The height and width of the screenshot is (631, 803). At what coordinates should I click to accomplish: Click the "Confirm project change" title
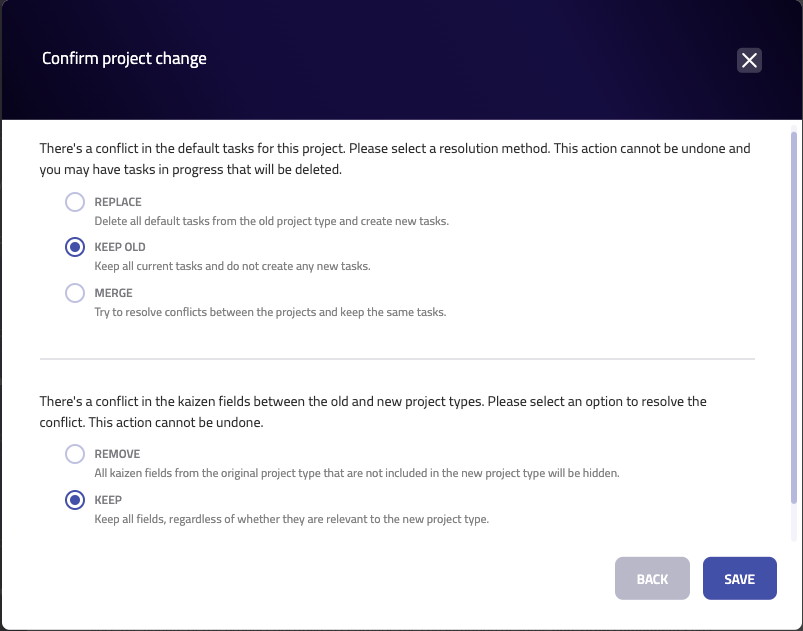124,59
